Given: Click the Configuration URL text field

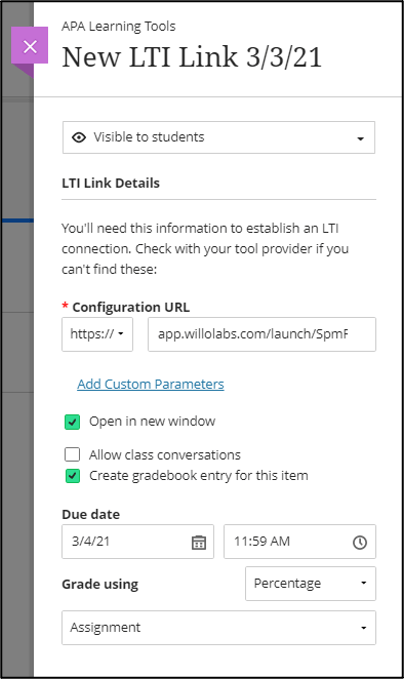Looking at the screenshot, I should pyautogui.click(x=262, y=334).
